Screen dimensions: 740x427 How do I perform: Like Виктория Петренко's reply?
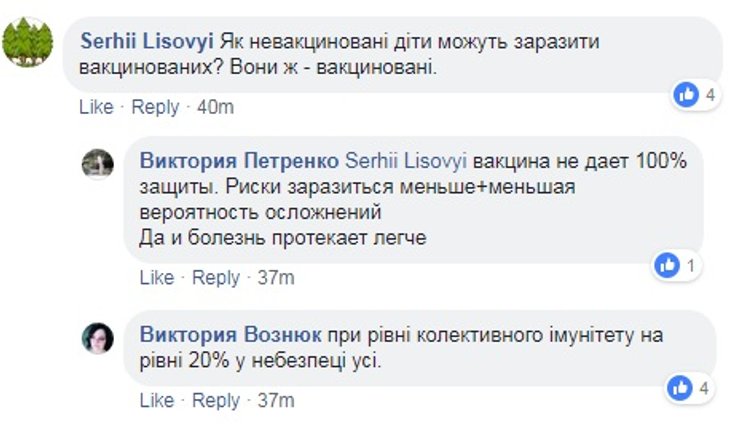156,278
